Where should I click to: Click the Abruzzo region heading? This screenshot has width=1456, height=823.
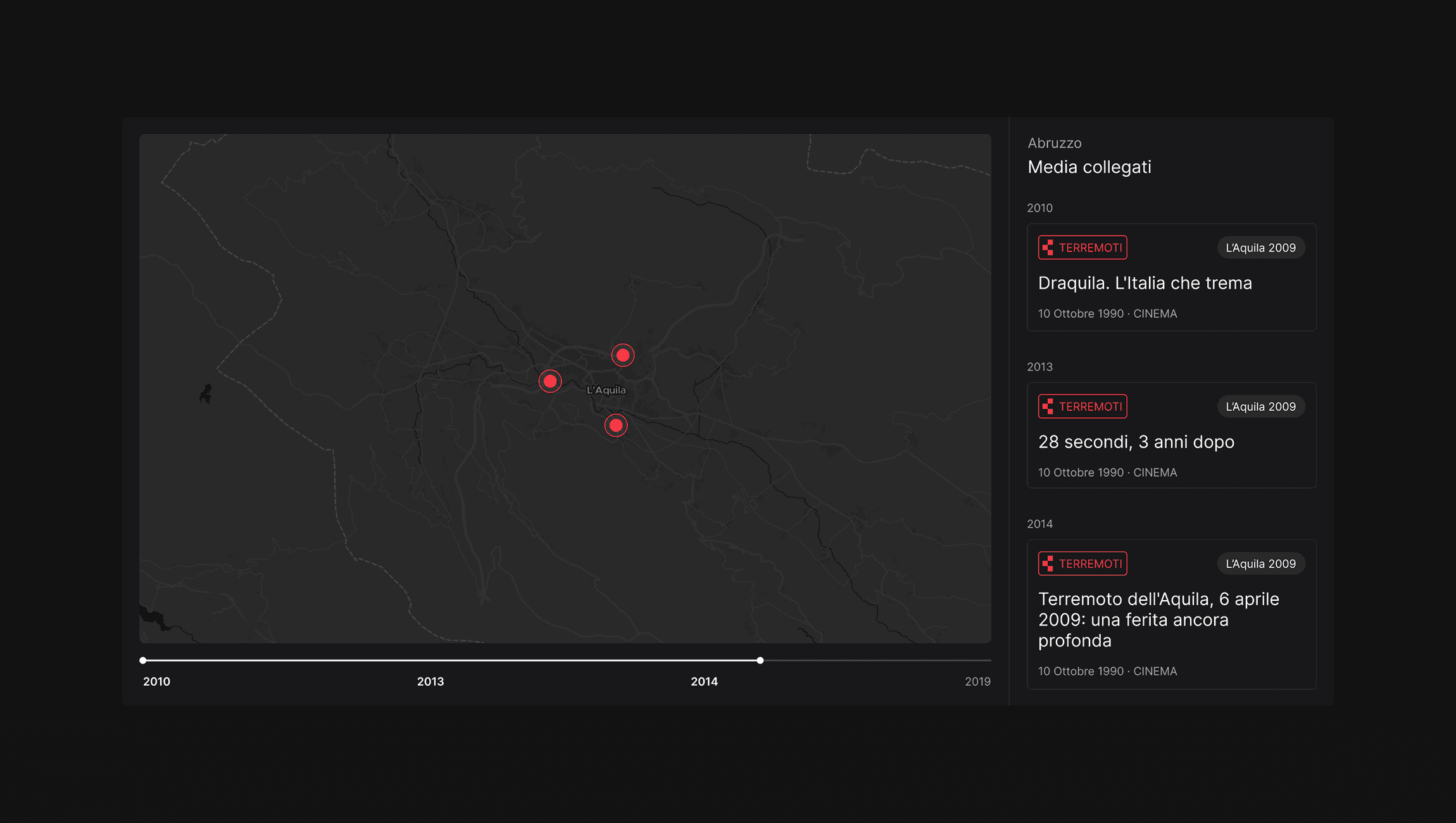(x=1054, y=143)
